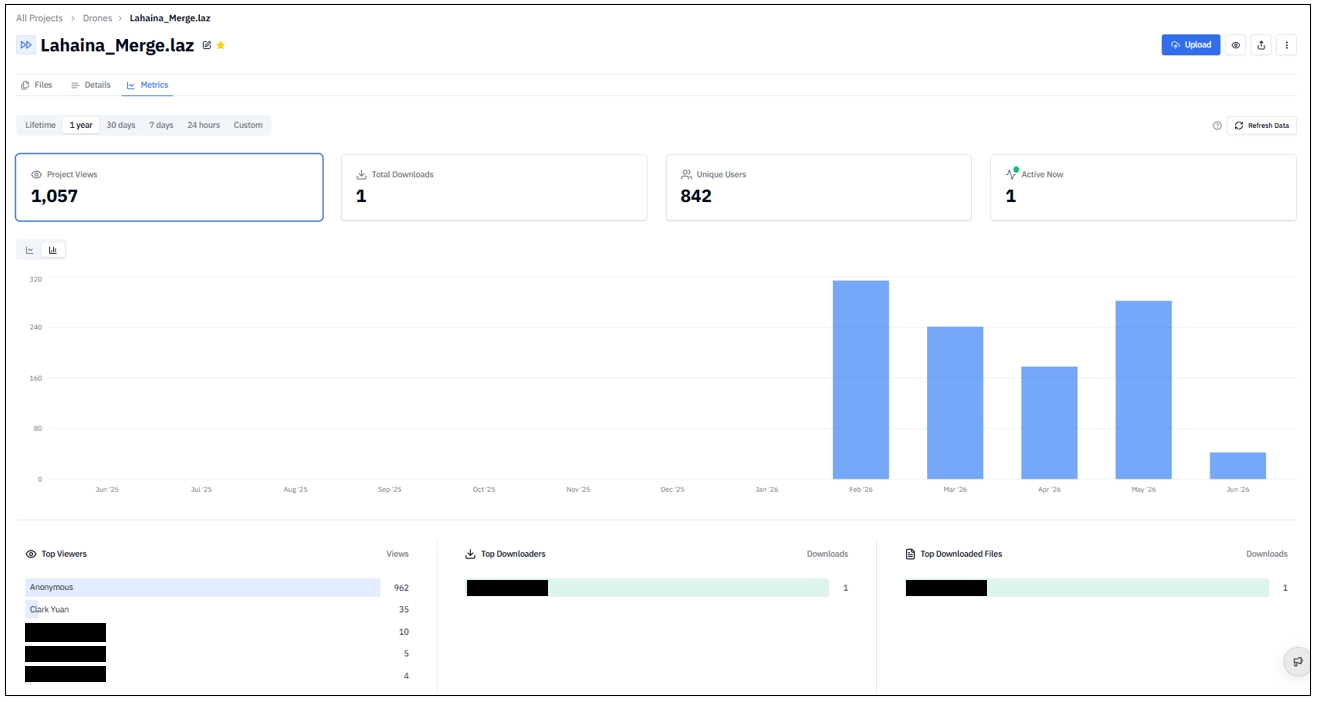Select the Custom date range option

click(248, 125)
